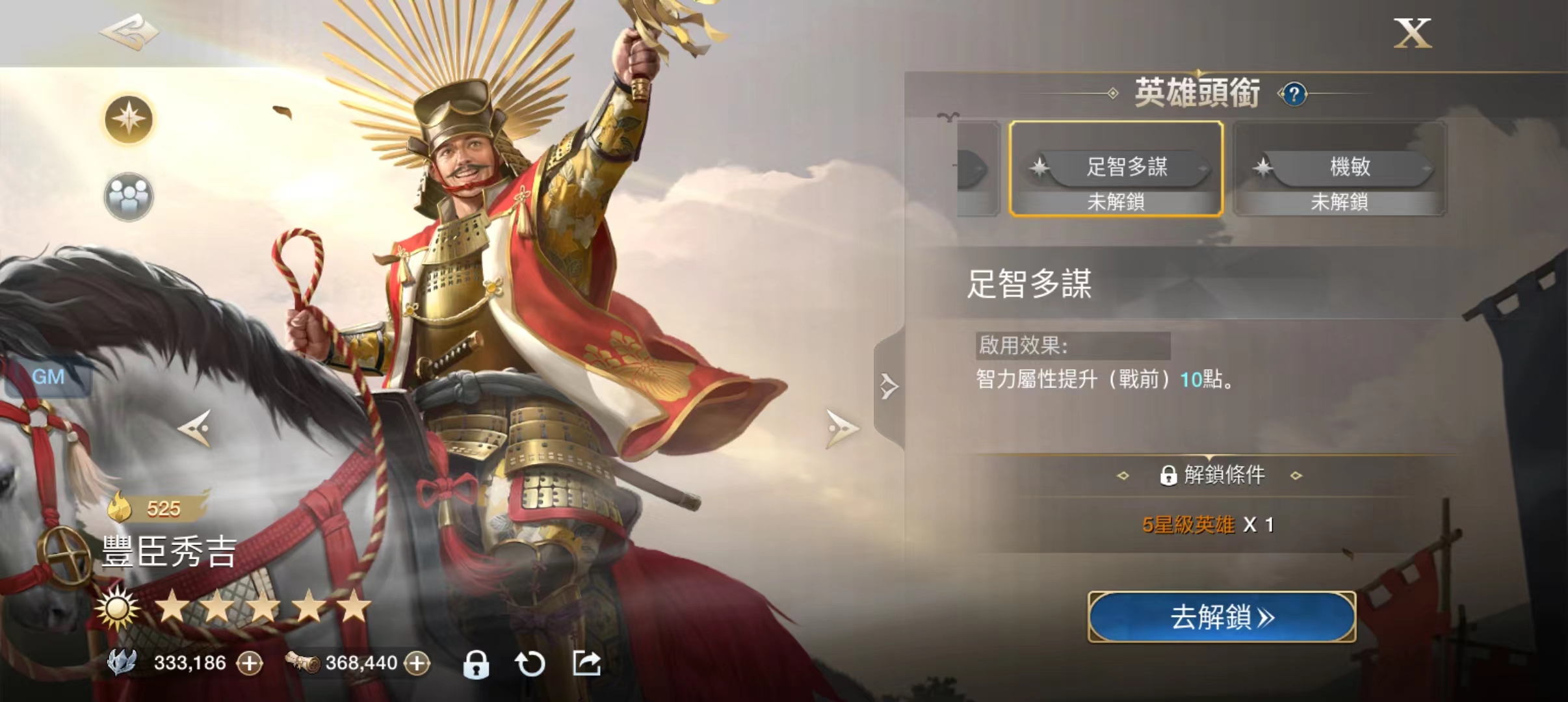Select the partially hidden left title card
This screenshot has width=1568, height=702.
coord(978,169)
